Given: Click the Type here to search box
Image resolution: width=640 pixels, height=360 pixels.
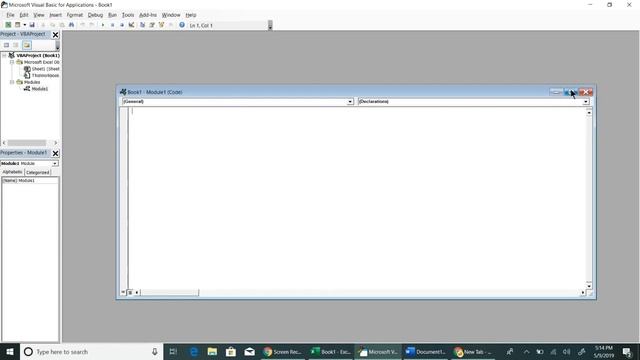Looking at the screenshot, I should (91, 351).
